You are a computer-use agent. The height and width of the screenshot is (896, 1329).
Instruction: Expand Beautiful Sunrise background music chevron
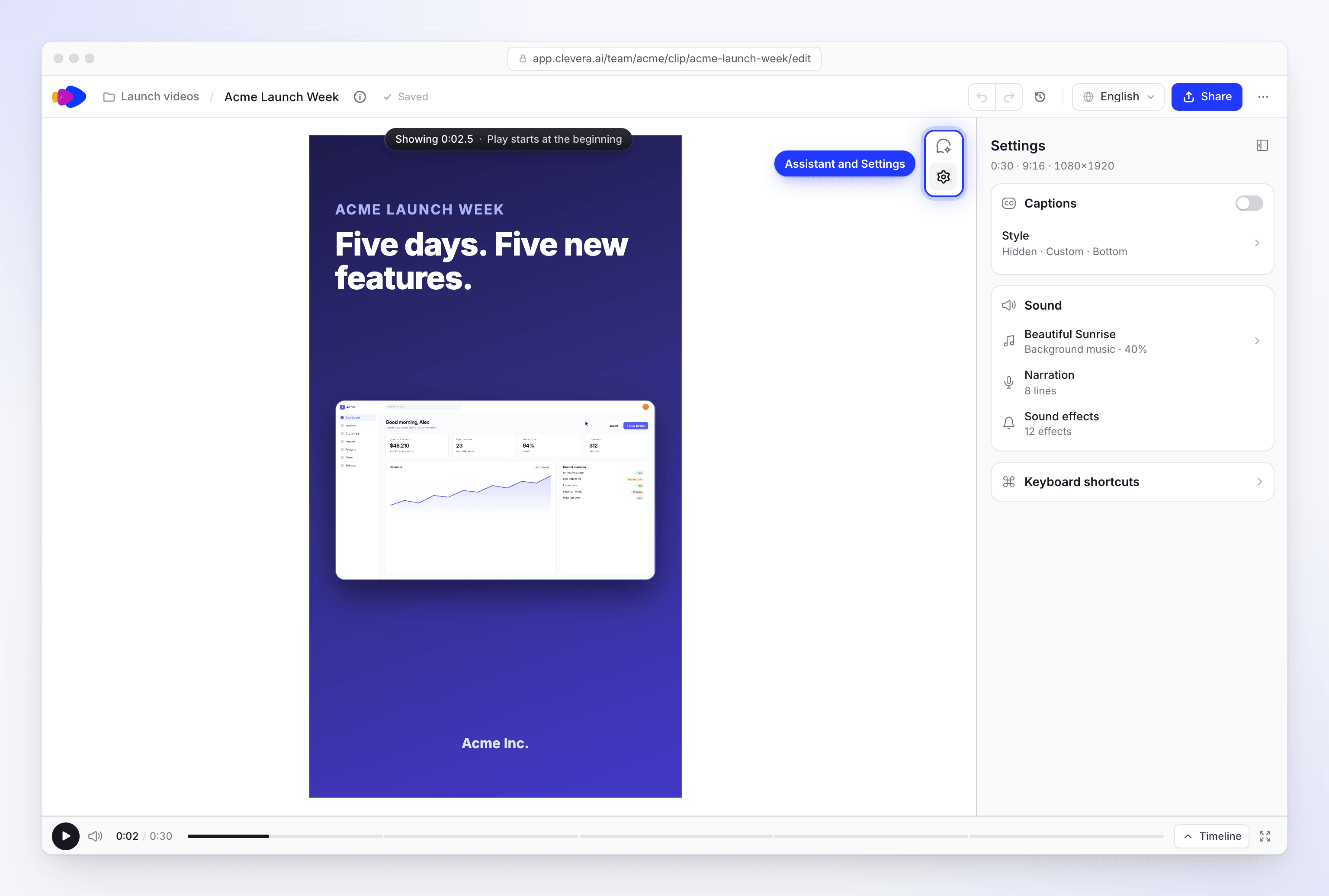(x=1256, y=341)
